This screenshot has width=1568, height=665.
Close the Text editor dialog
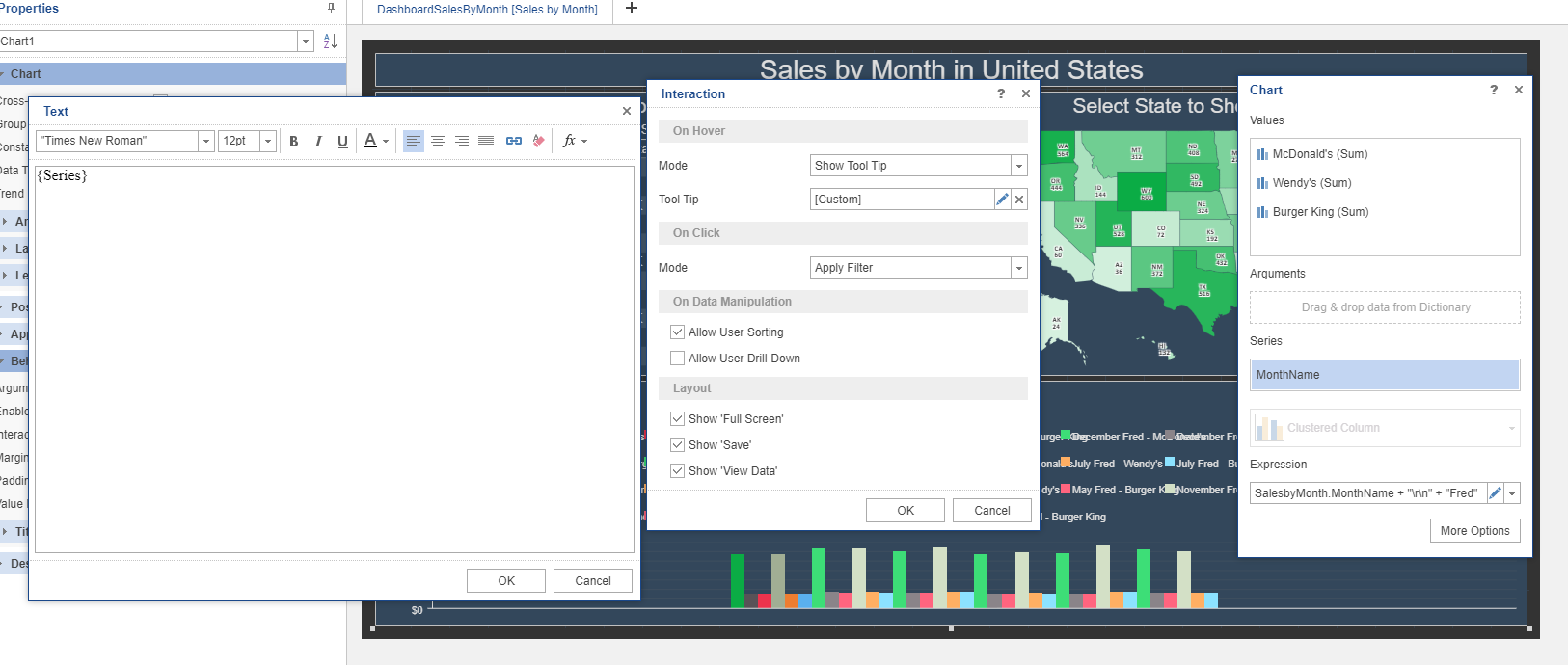[x=627, y=111]
